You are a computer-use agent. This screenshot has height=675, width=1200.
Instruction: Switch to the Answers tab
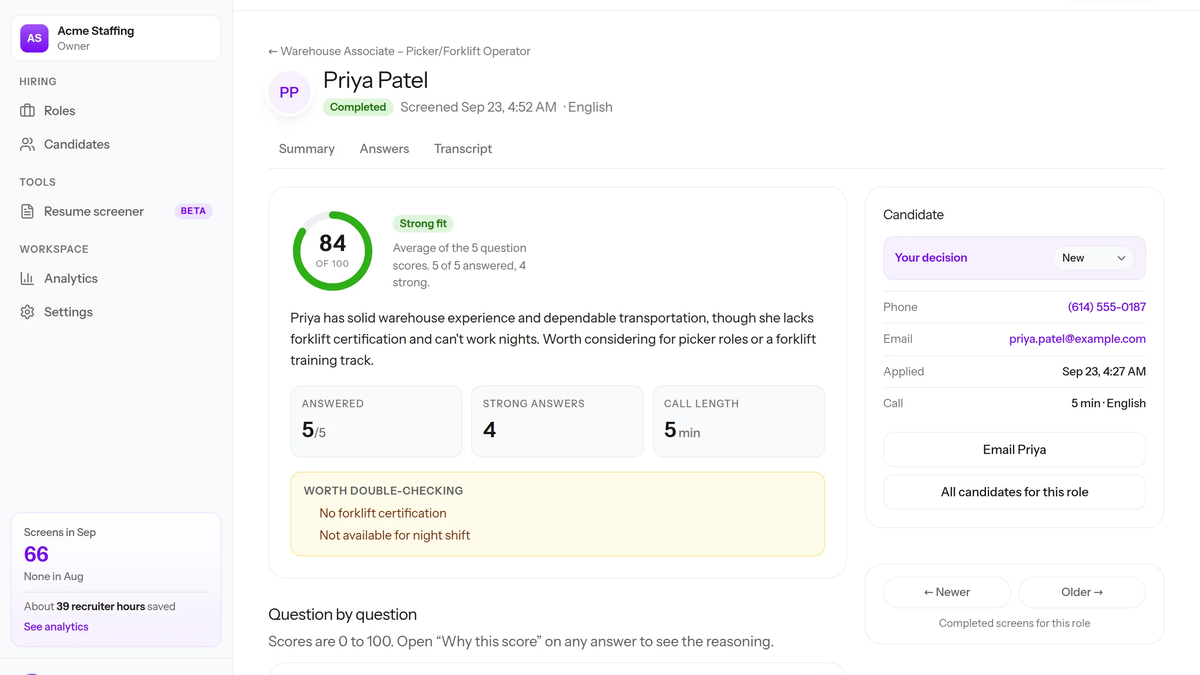click(384, 149)
